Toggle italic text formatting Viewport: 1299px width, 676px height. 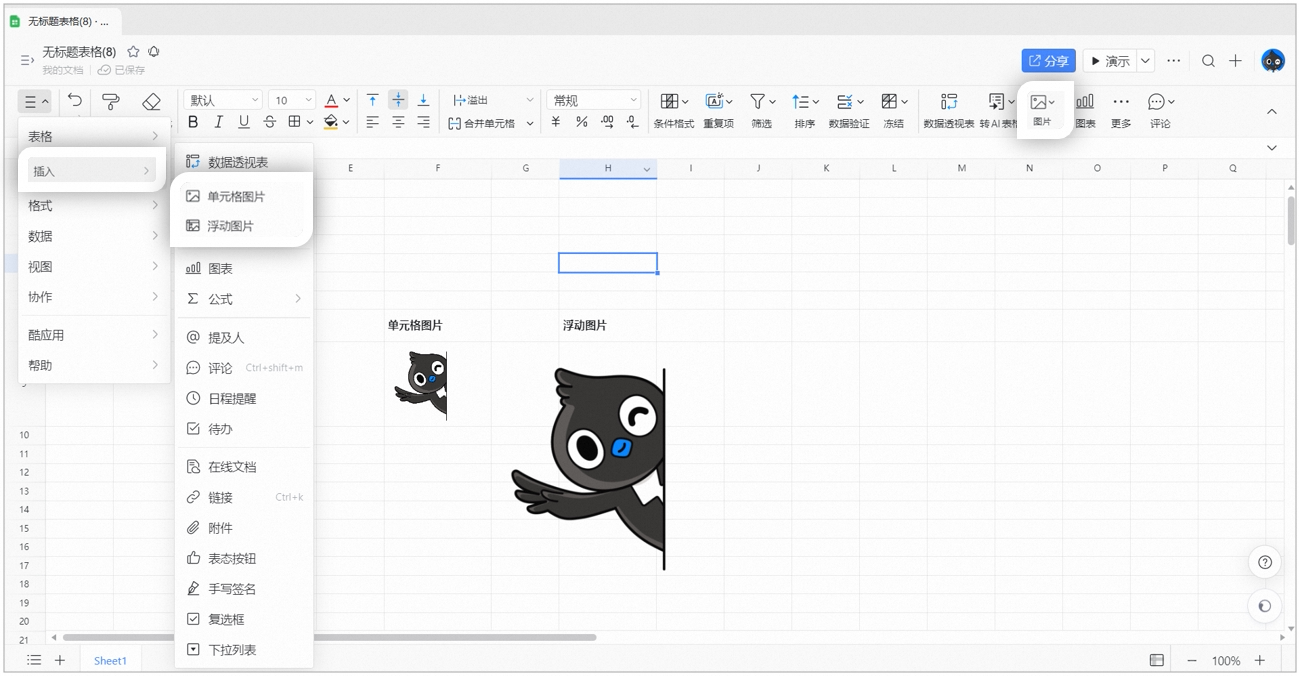pyautogui.click(x=218, y=122)
